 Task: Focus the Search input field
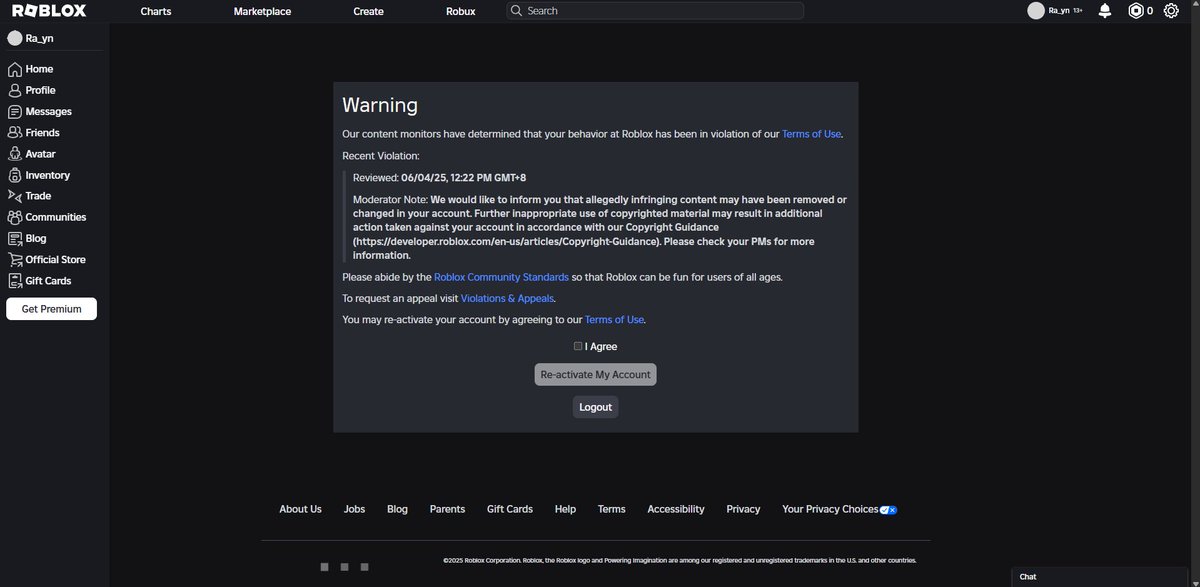655,11
